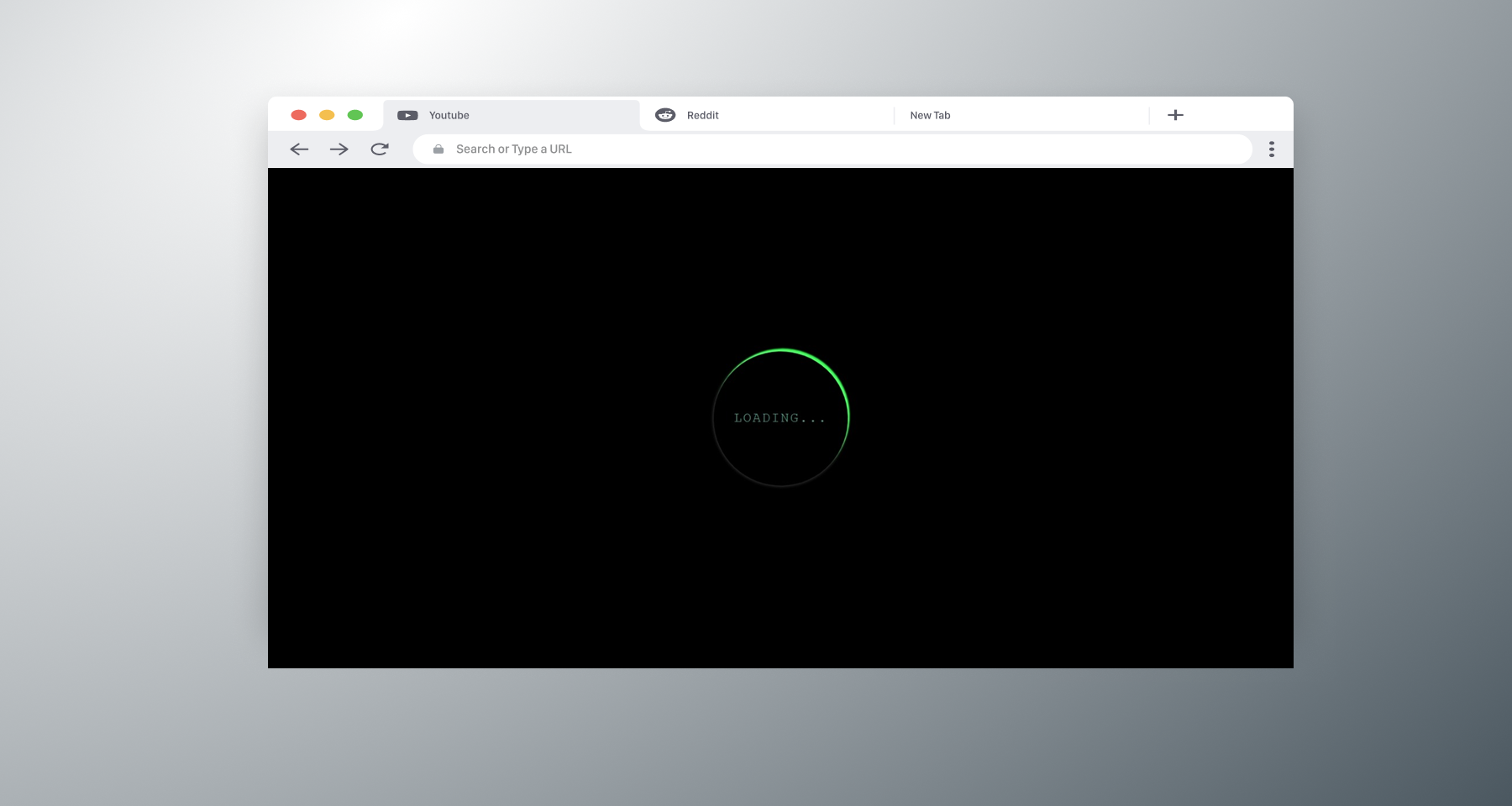Reload the page with the refresh icon
The height and width of the screenshot is (806, 1512).
[x=380, y=149]
